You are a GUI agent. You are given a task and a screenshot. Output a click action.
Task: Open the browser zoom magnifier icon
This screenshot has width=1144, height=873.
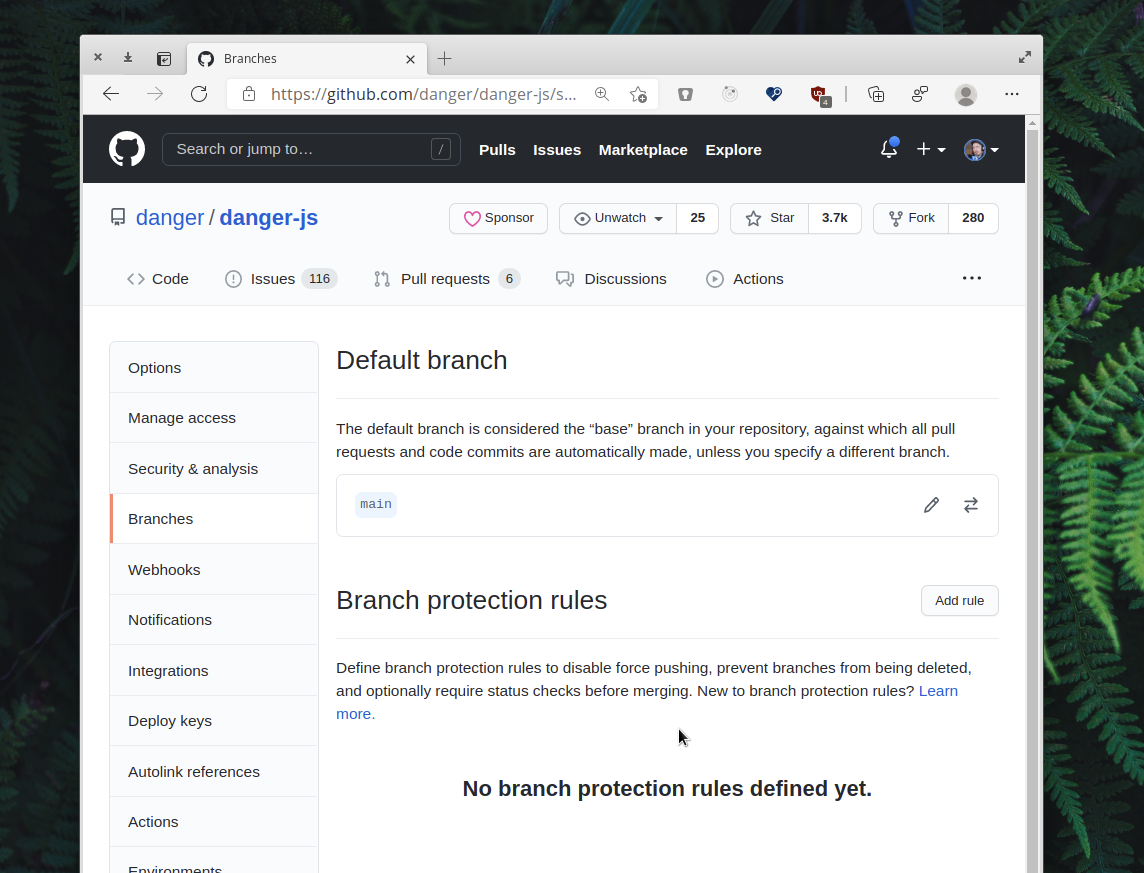(x=602, y=94)
